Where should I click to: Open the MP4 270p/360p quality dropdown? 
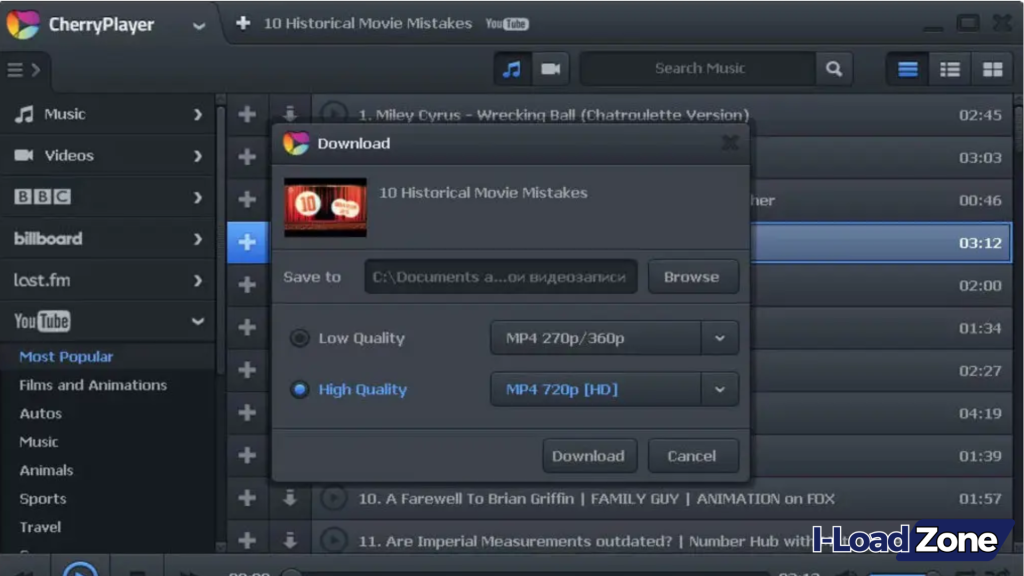(x=718, y=338)
